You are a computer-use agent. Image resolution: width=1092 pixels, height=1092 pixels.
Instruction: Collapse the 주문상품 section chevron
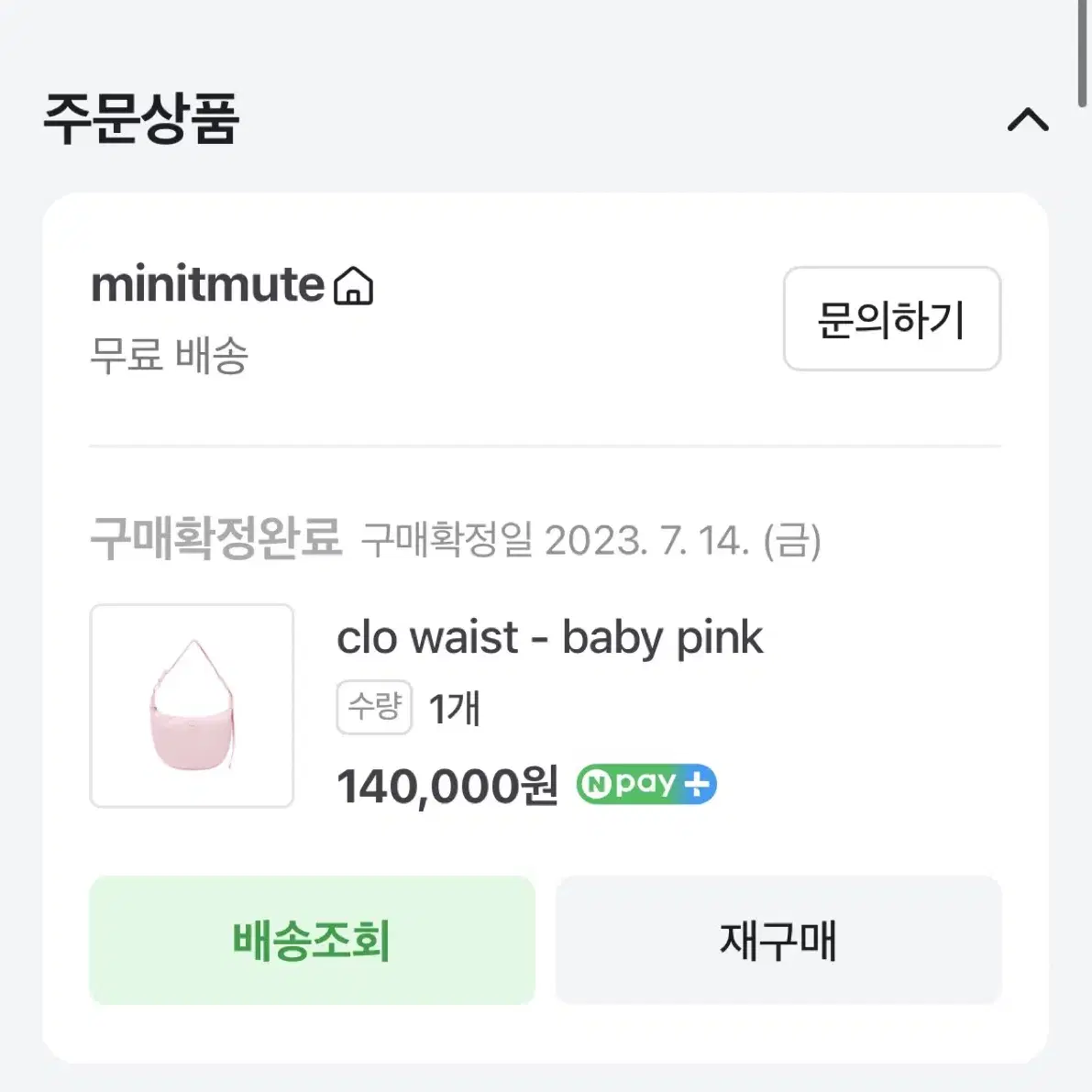[1028, 120]
